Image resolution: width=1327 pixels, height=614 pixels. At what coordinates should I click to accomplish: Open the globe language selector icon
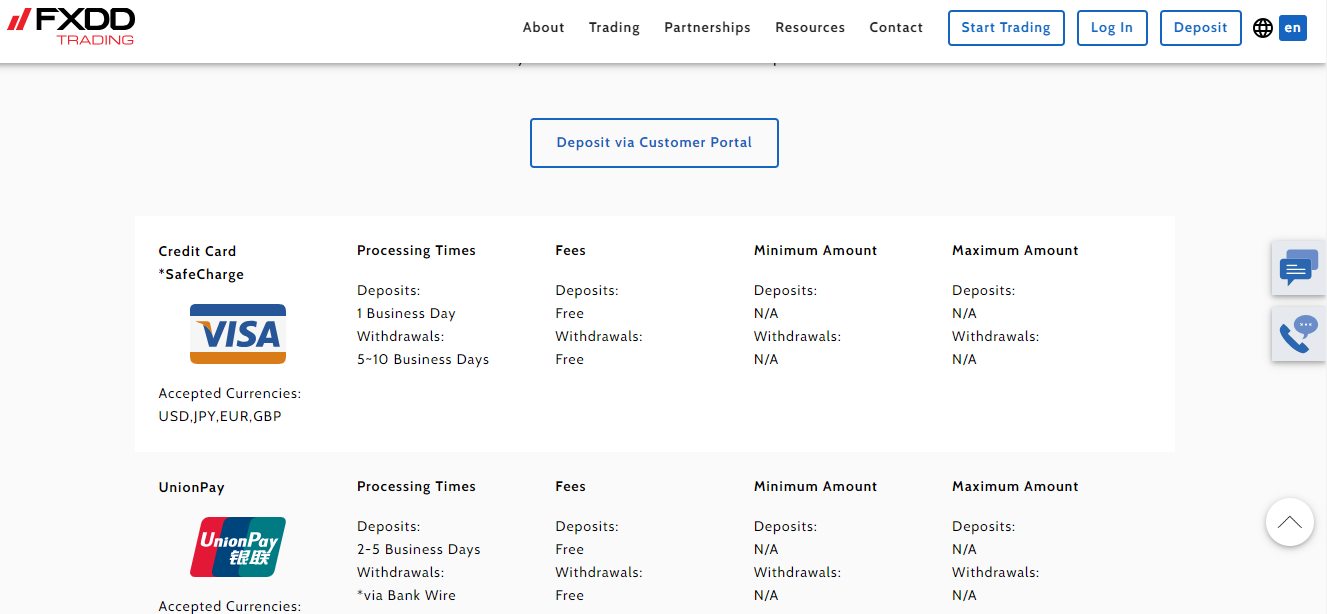coord(1262,28)
